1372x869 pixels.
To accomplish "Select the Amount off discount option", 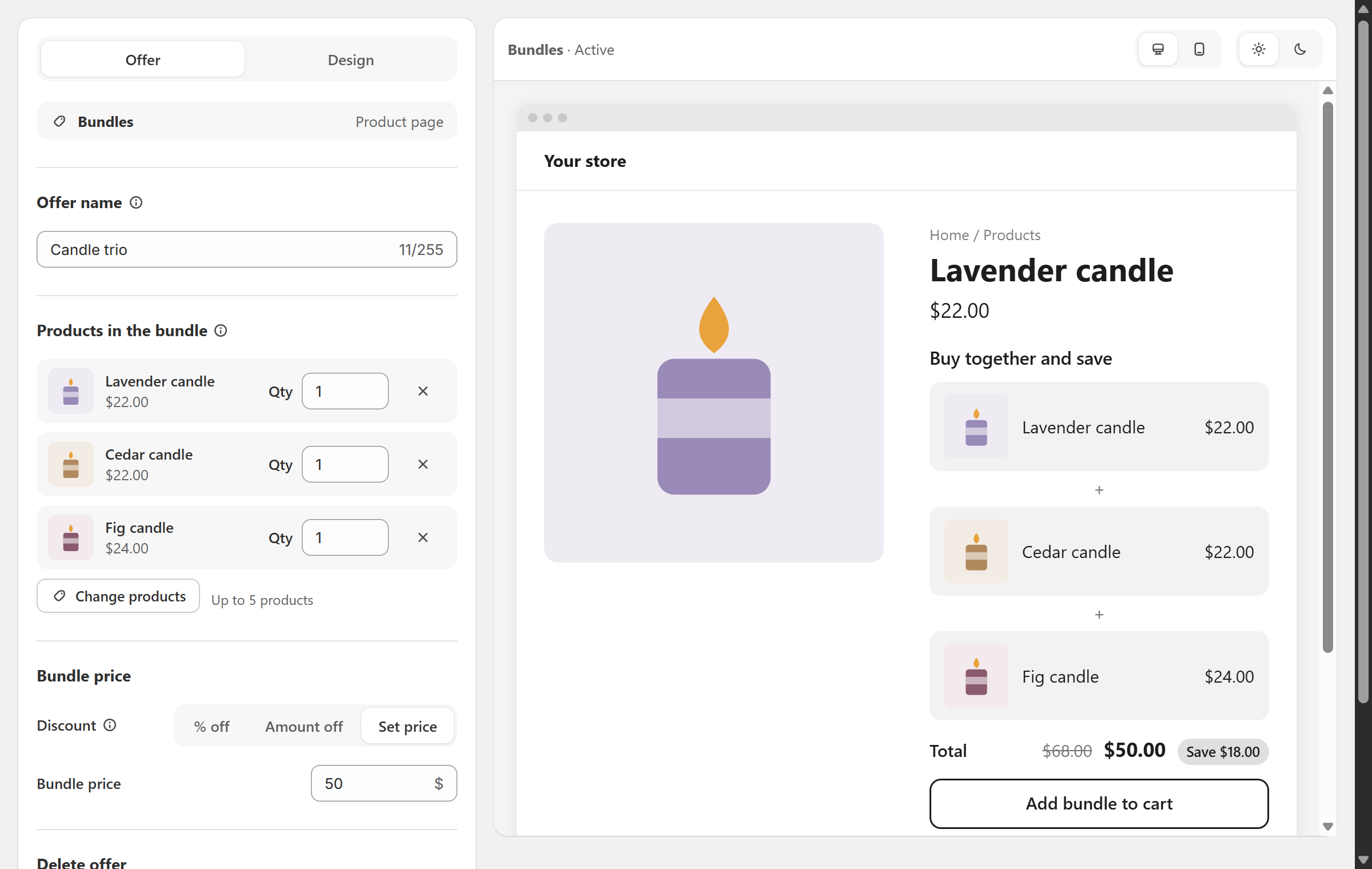I will tap(304, 726).
